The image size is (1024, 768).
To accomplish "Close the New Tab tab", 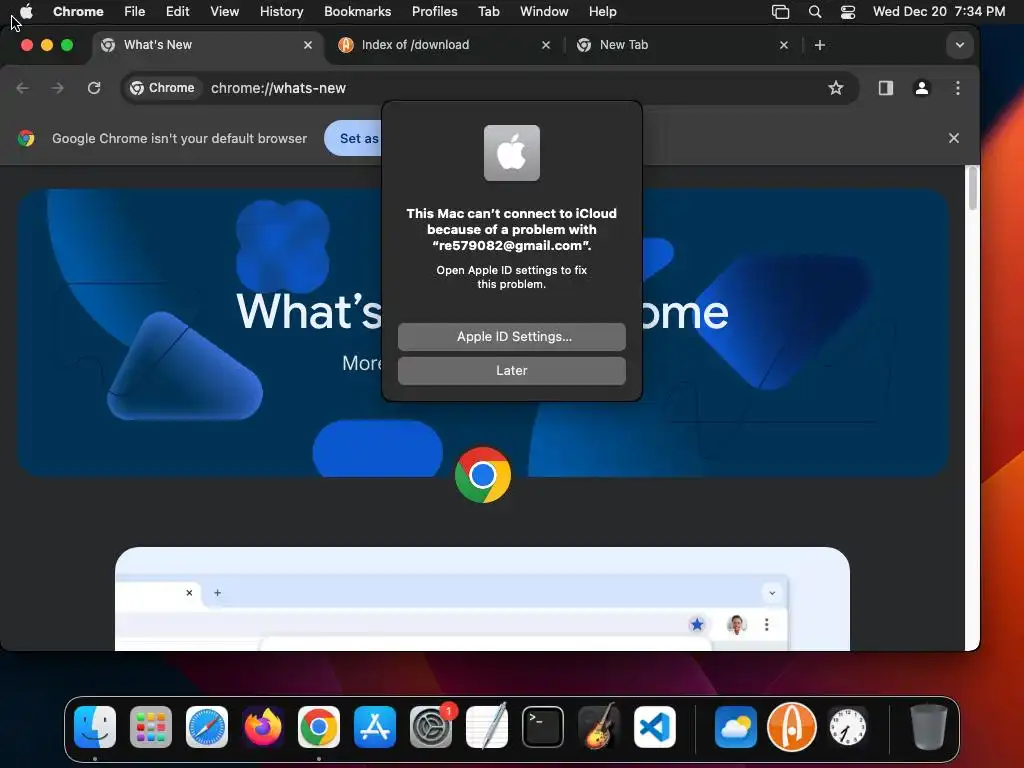I will (784, 45).
